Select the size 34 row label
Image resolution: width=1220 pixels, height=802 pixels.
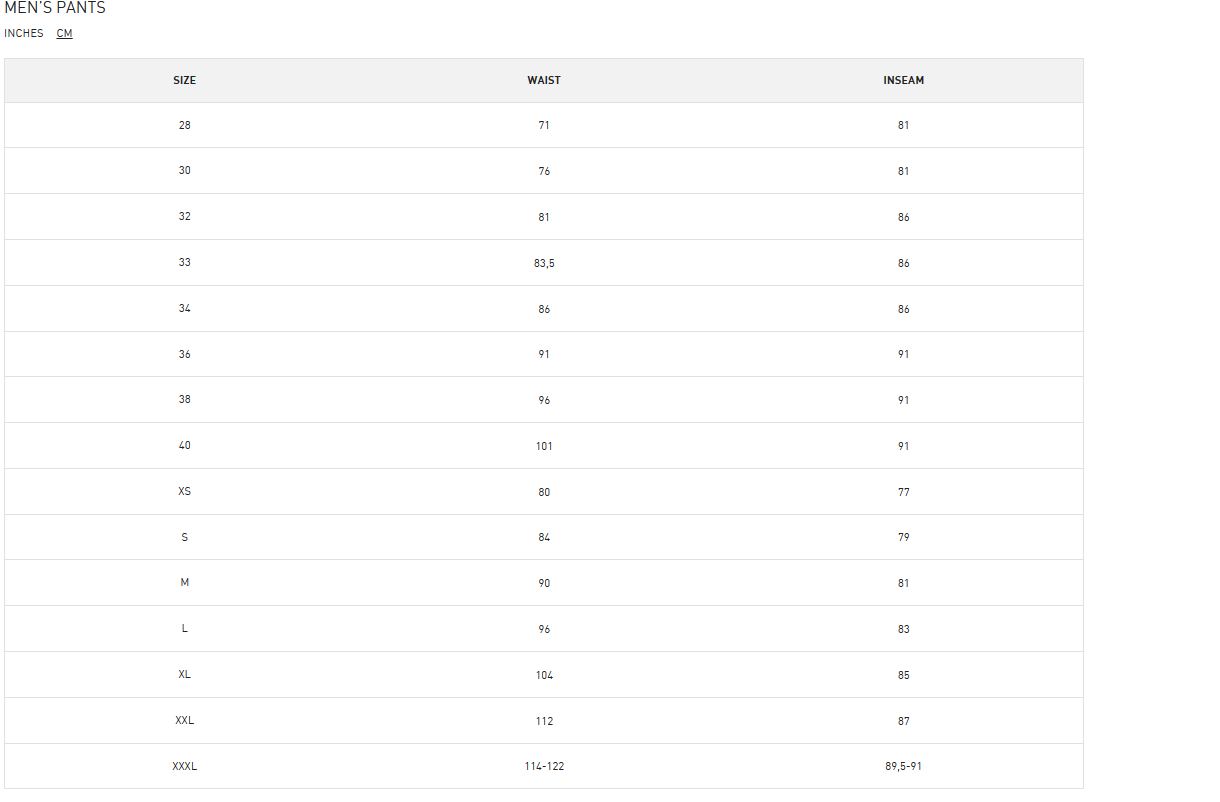[x=185, y=309]
